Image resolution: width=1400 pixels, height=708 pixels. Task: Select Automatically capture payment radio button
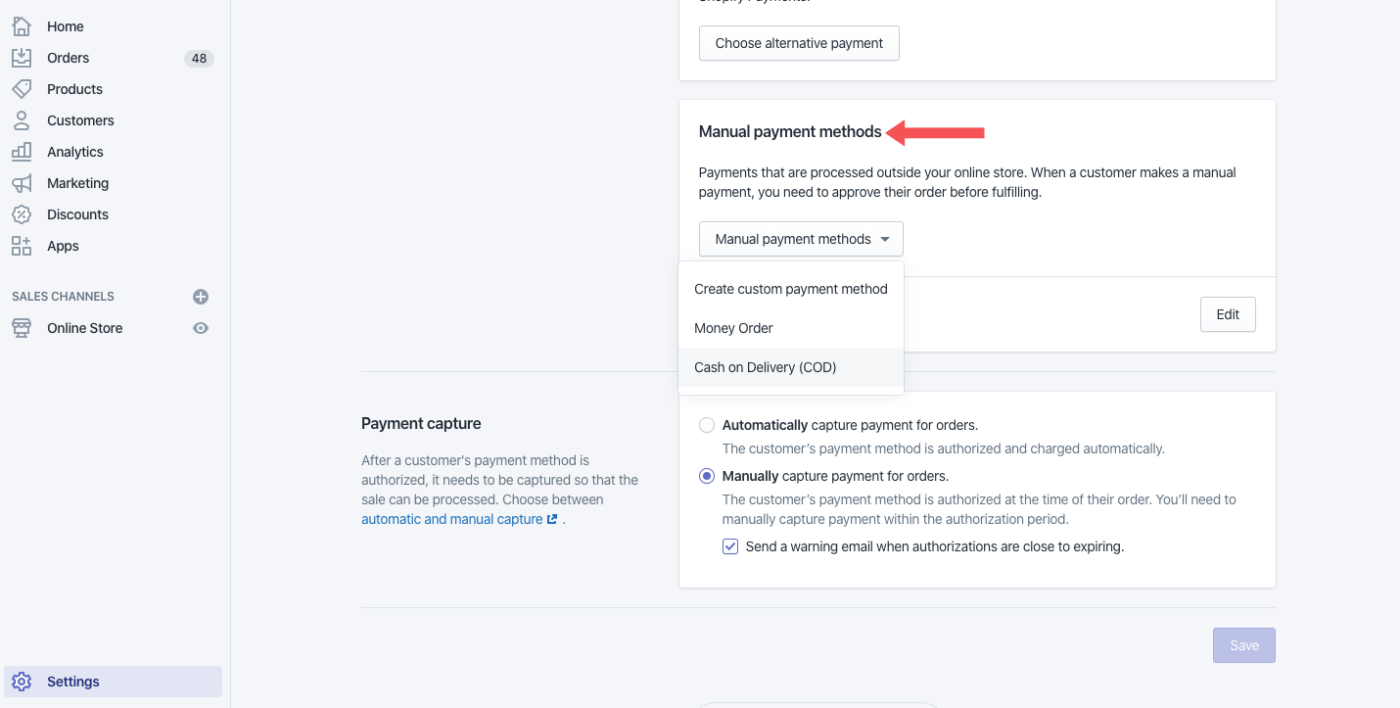click(707, 425)
